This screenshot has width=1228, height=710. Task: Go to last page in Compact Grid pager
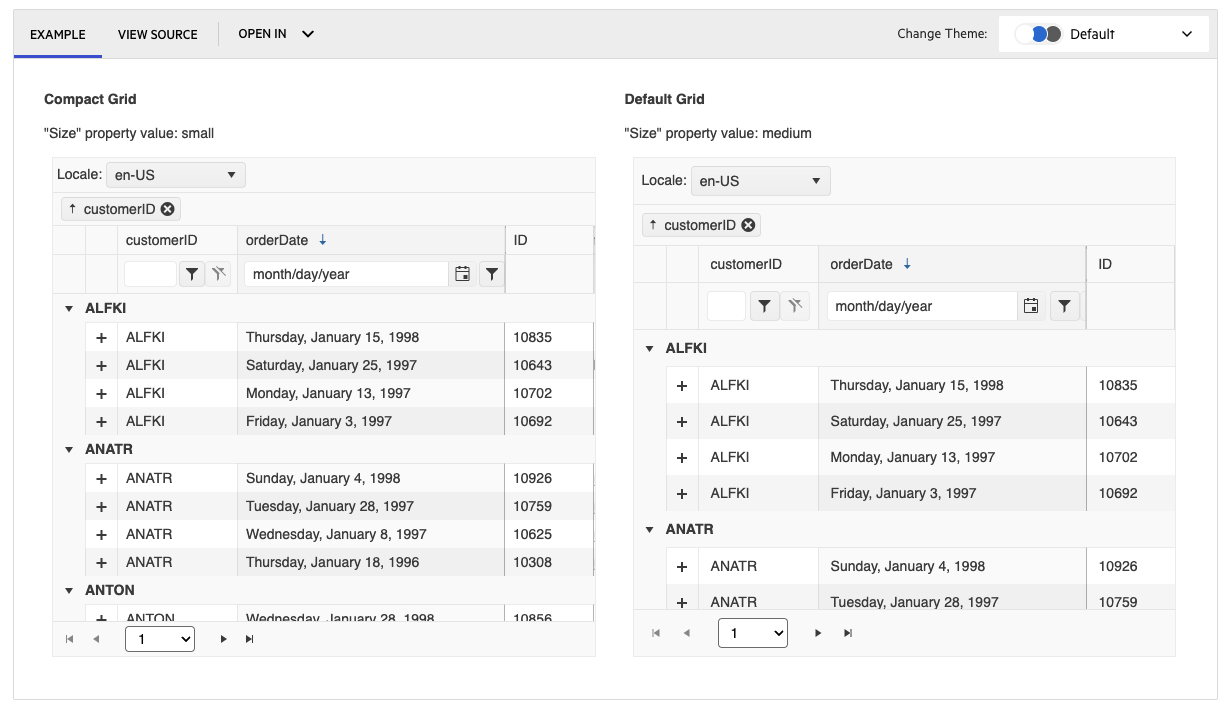pyautogui.click(x=249, y=639)
